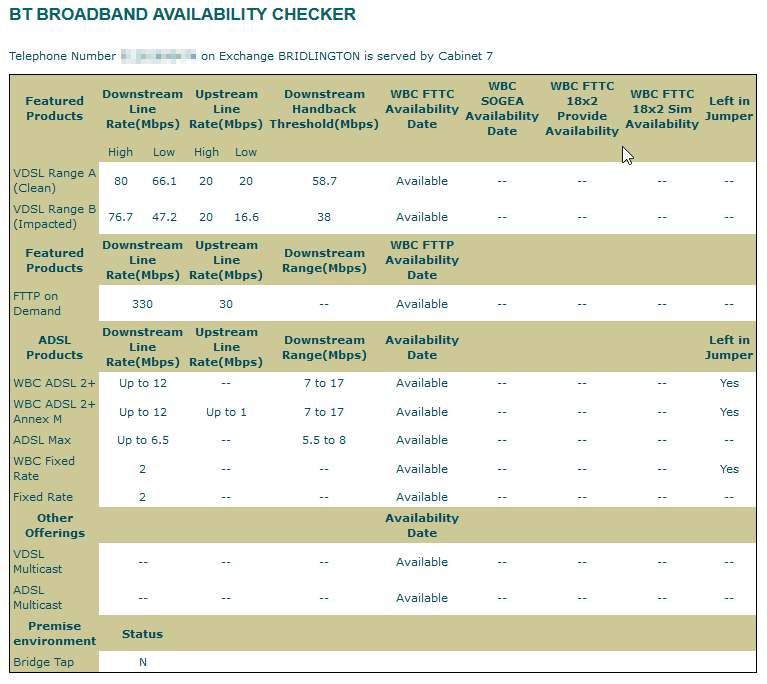Select the 58.7 handback threshold value
The image size is (767, 684).
324,181
